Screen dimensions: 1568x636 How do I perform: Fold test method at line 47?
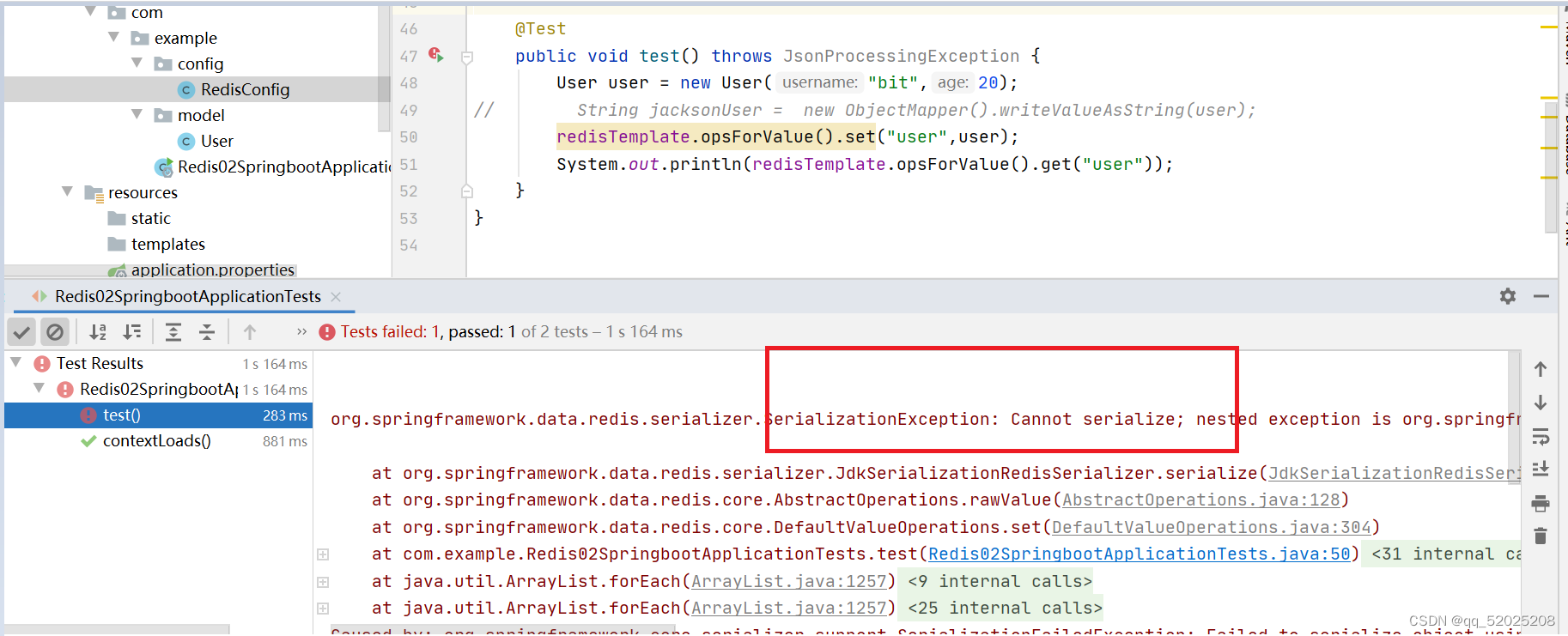(467, 58)
